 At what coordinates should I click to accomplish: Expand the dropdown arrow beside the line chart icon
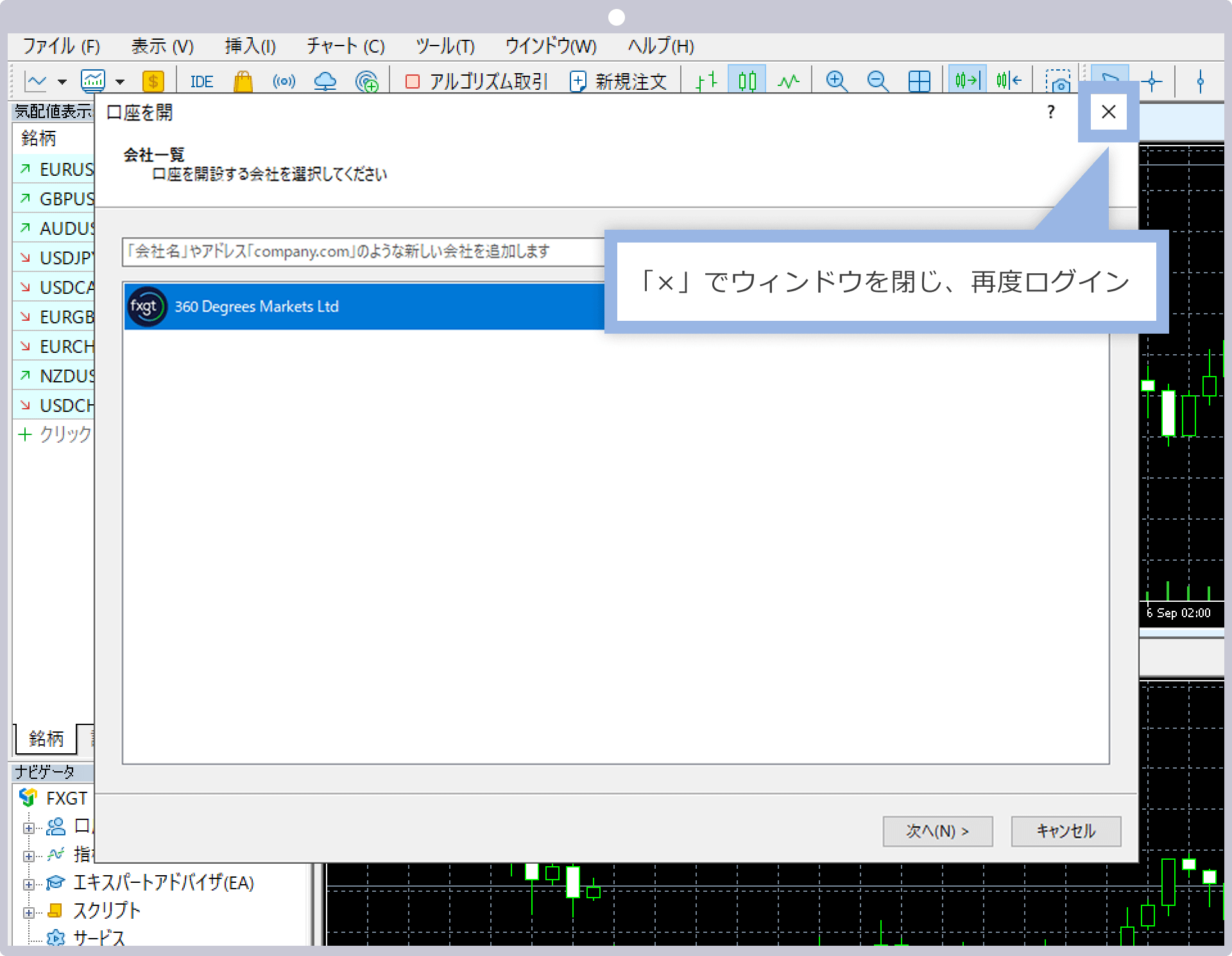click(62, 82)
